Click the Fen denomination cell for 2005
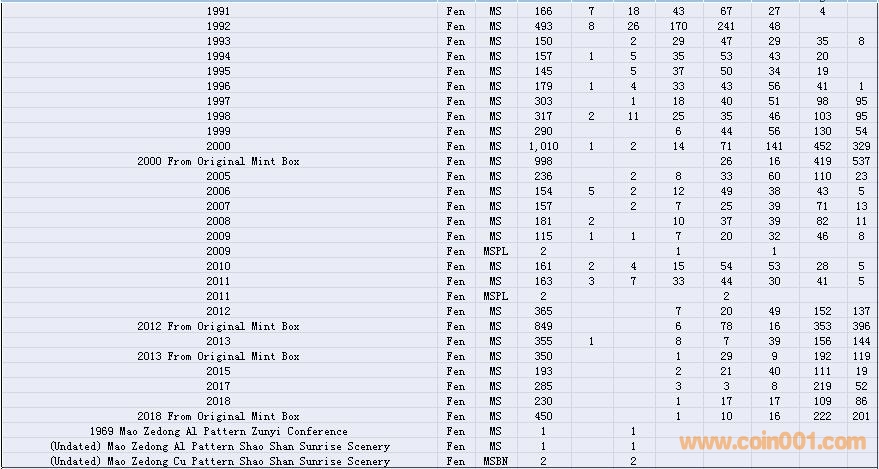879x469 pixels. click(456, 177)
